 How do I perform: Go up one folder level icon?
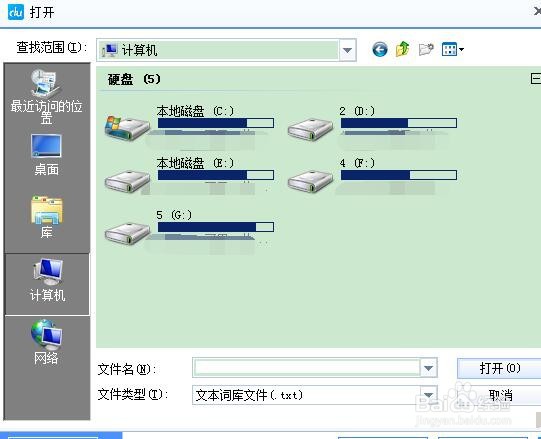pyautogui.click(x=402, y=49)
